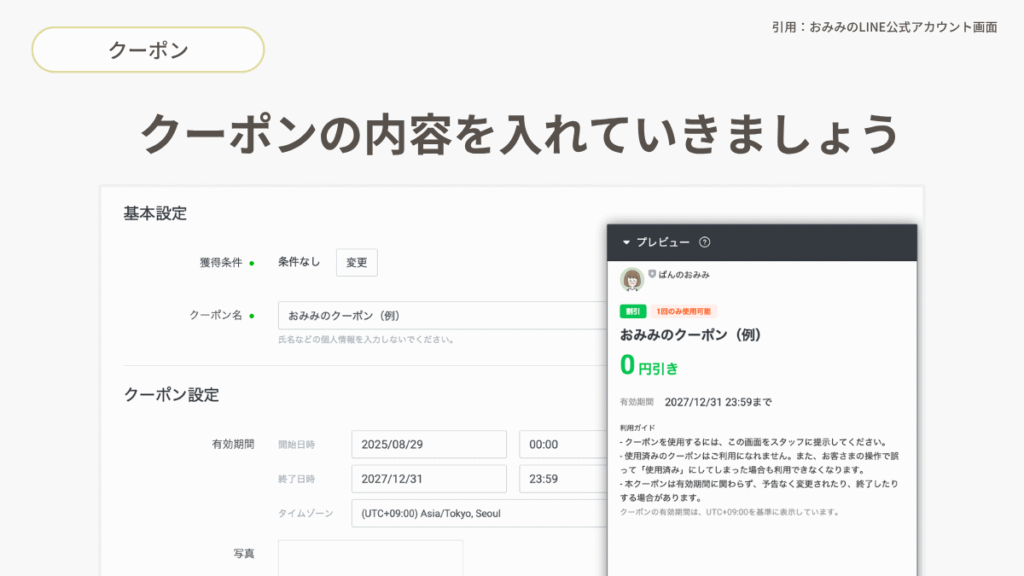Click the green required dot beside 獲得条件
This screenshot has height=576, width=1024.
pyautogui.click(x=252, y=263)
